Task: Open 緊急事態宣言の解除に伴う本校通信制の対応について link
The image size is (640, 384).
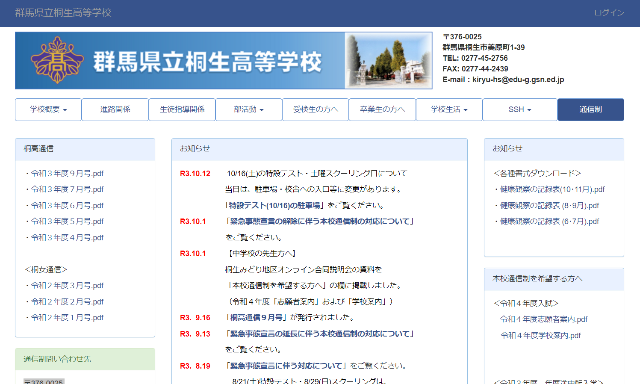Action: click(x=320, y=221)
